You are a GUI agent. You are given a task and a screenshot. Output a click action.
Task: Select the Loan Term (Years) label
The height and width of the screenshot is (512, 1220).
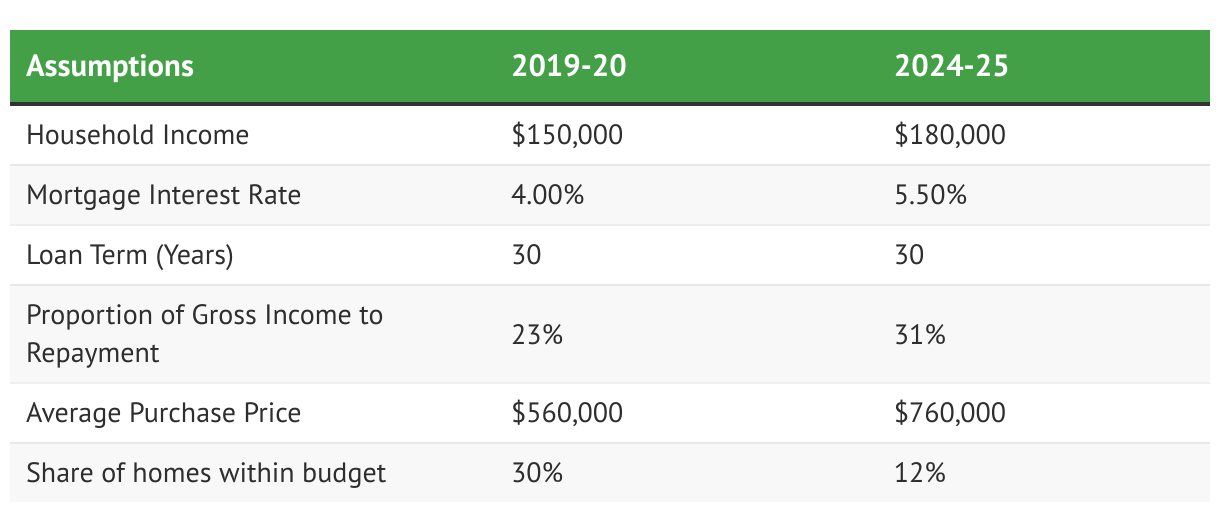click(x=130, y=255)
